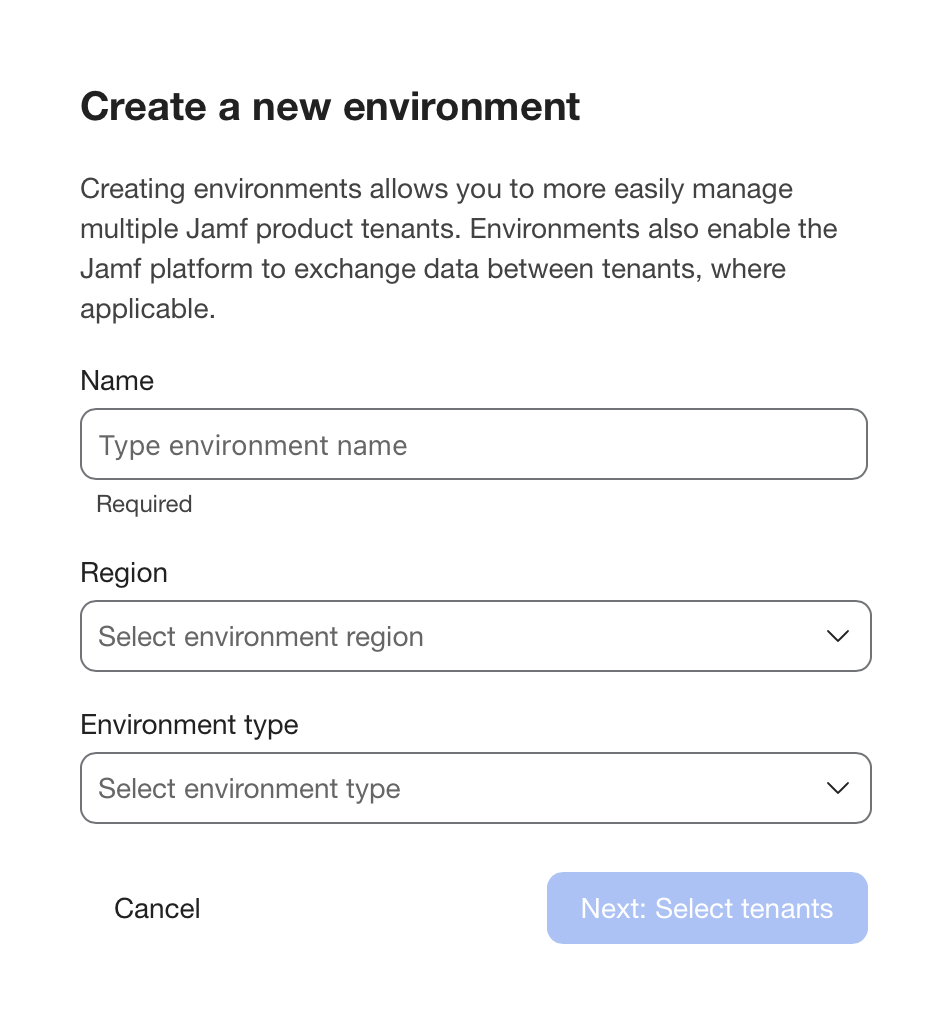Click the Region field label
Viewport: 948px width, 1020px height.
[x=124, y=573]
